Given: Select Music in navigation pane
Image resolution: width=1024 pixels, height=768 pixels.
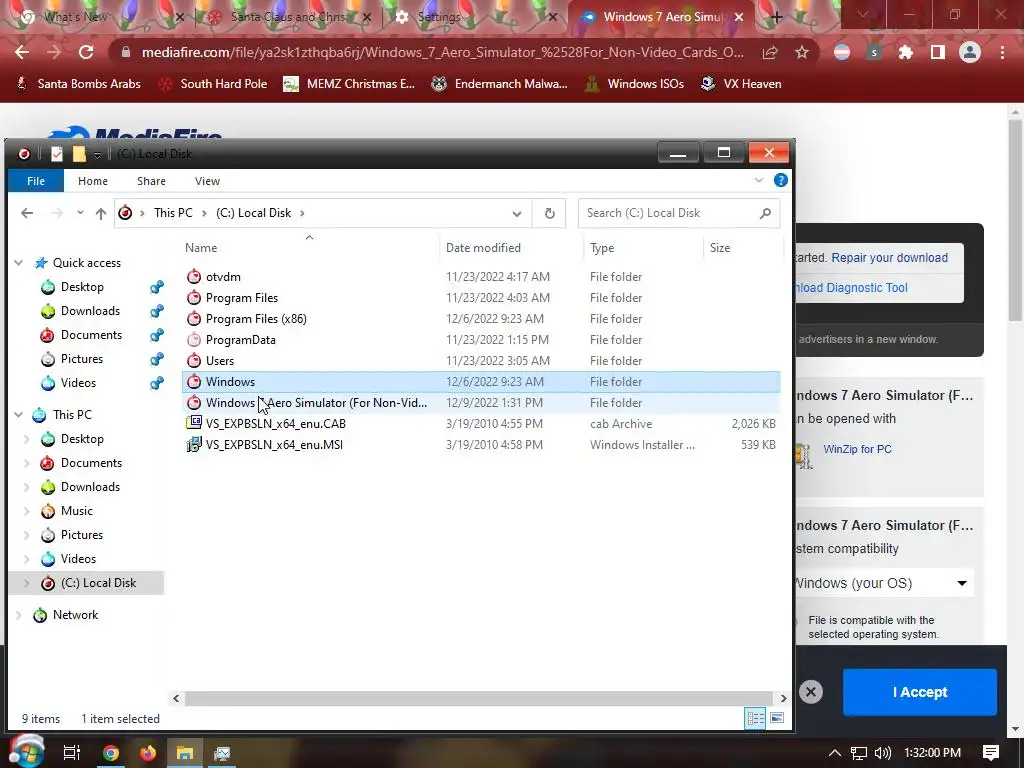Looking at the screenshot, I should click(76, 511).
